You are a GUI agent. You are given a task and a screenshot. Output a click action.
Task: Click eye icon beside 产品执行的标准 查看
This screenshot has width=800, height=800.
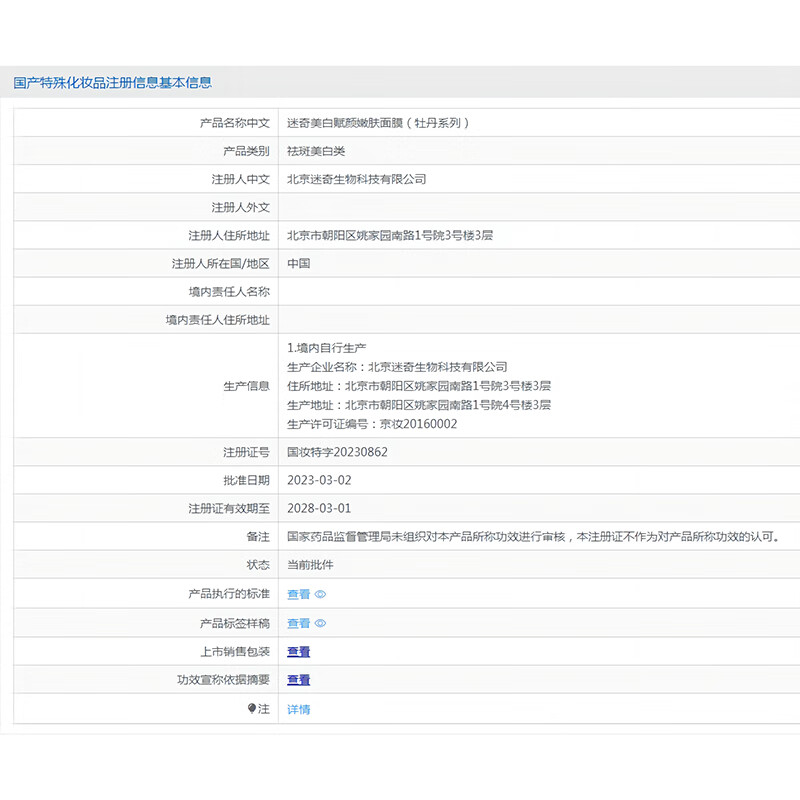click(x=320, y=594)
